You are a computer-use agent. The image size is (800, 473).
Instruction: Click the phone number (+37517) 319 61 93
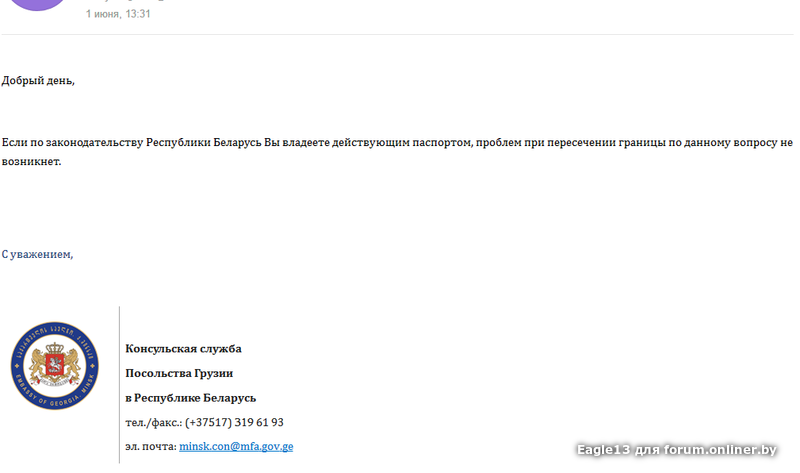pos(234,422)
